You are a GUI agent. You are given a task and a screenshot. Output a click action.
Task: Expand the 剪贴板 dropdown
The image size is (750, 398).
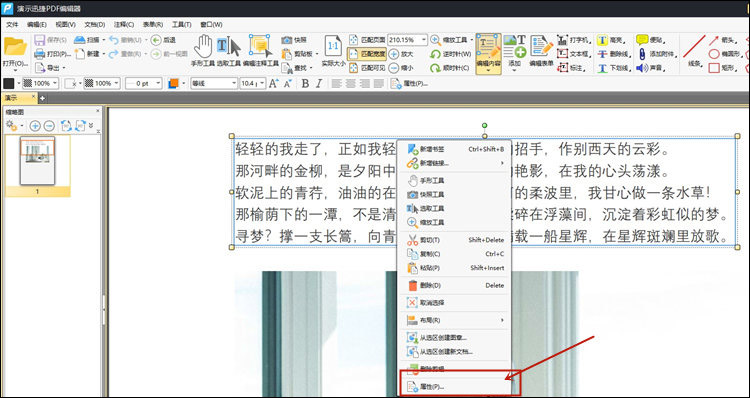(316, 54)
